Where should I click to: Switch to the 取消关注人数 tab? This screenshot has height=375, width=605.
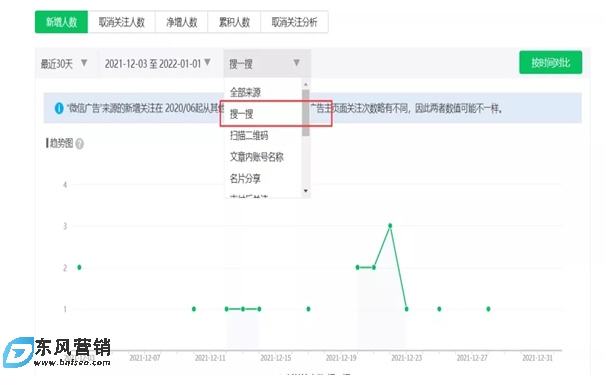pos(122,22)
